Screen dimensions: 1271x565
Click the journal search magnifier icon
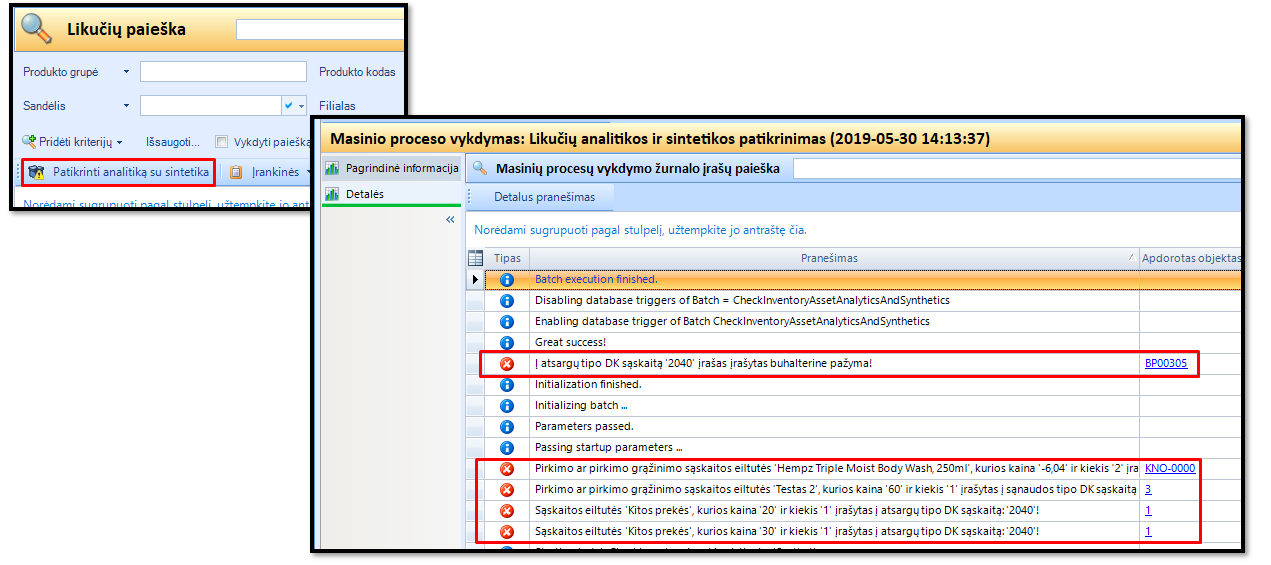[480, 168]
